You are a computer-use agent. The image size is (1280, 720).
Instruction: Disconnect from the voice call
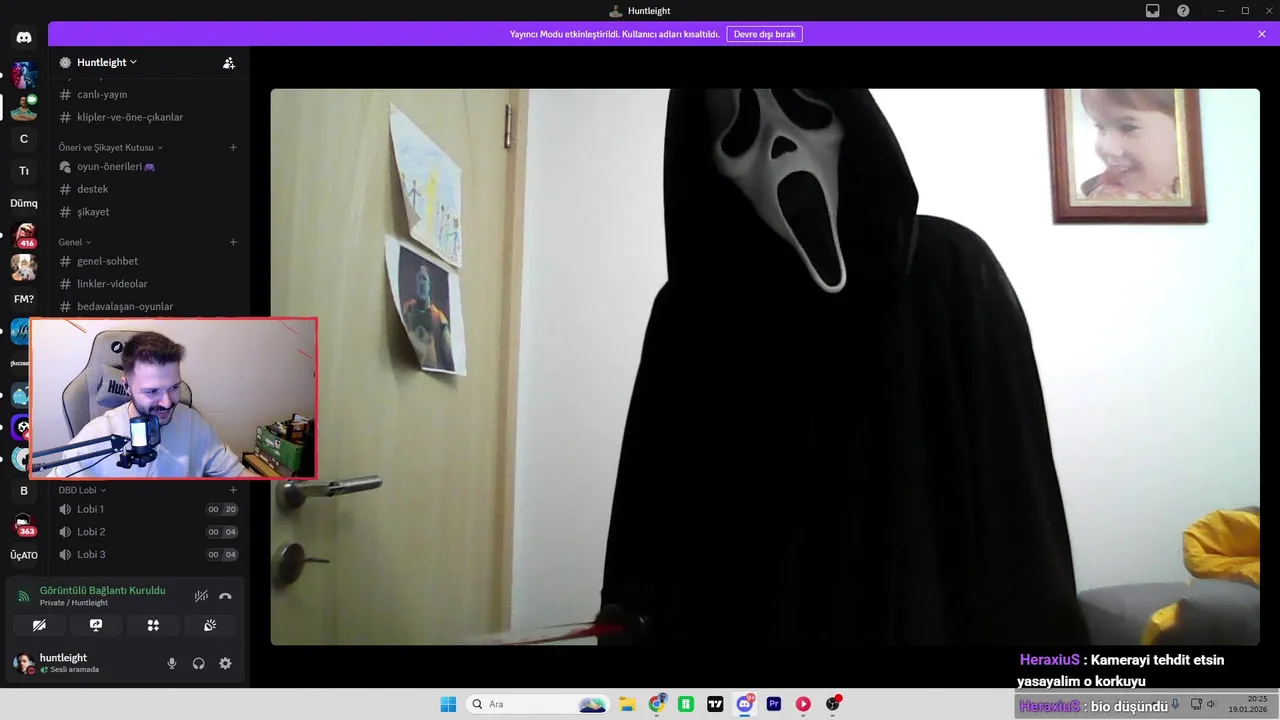(225, 596)
